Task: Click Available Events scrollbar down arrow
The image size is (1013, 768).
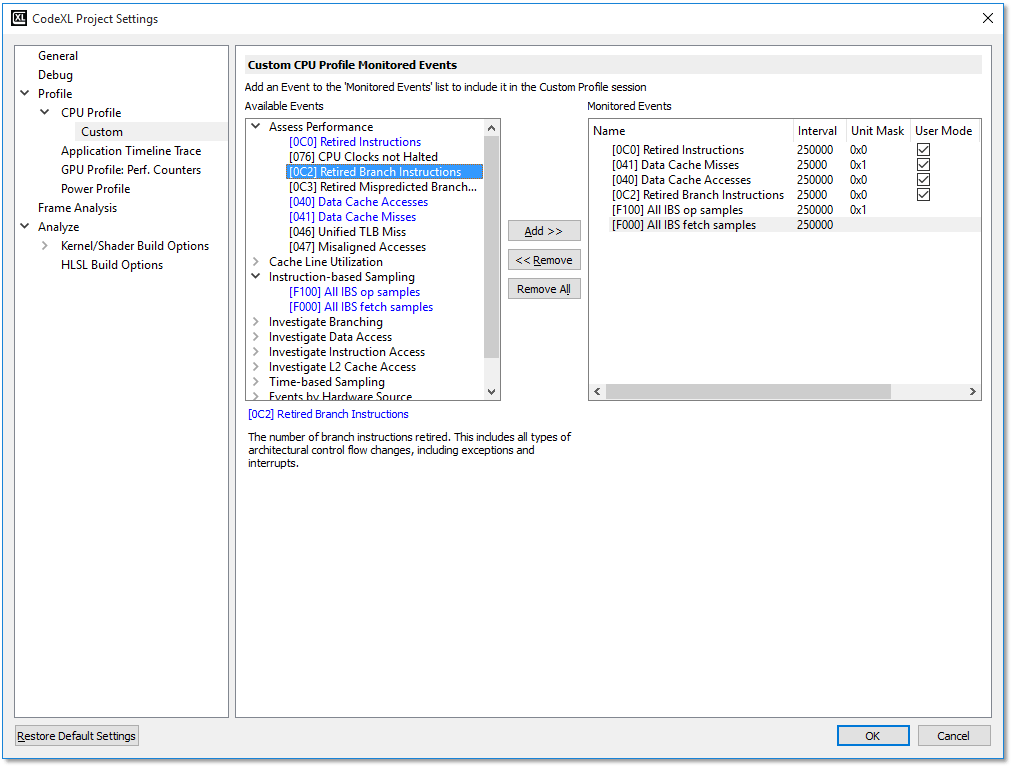Action: coord(492,391)
